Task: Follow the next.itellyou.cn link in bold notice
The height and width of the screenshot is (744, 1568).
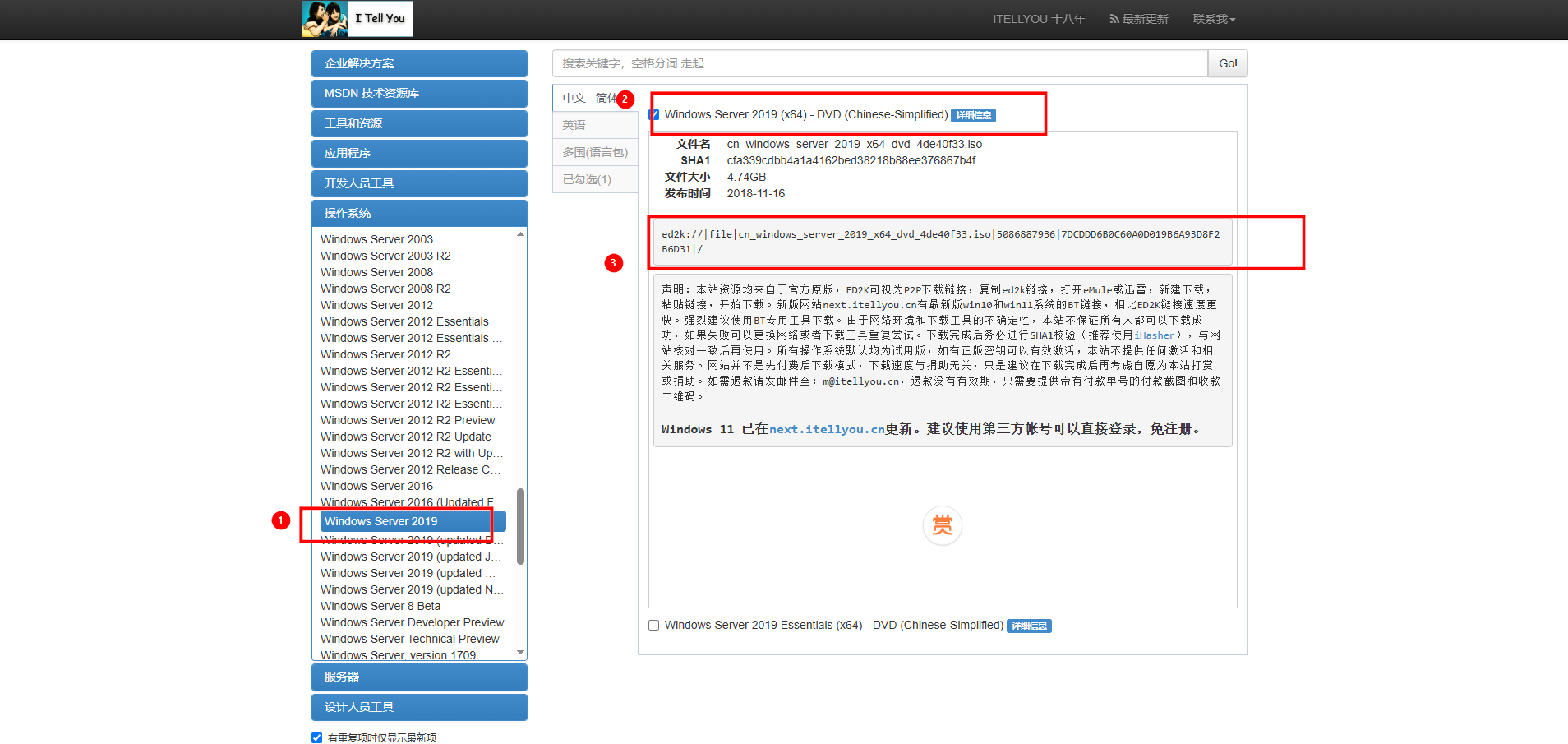Action: point(827,429)
